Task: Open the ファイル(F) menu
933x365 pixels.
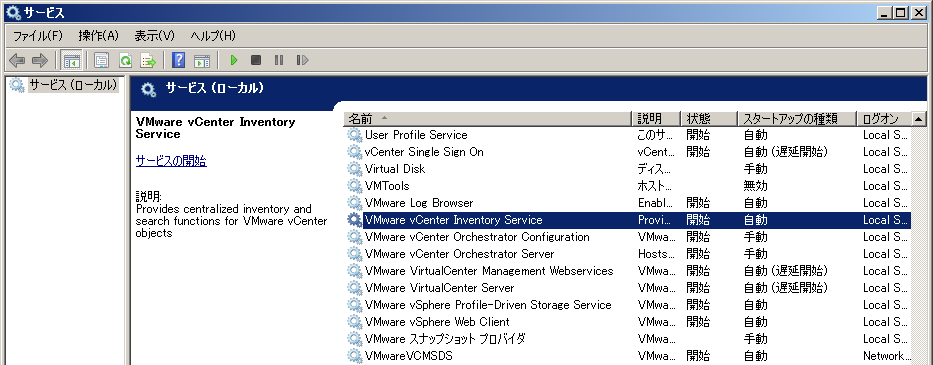Action: (x=37, y=36)
